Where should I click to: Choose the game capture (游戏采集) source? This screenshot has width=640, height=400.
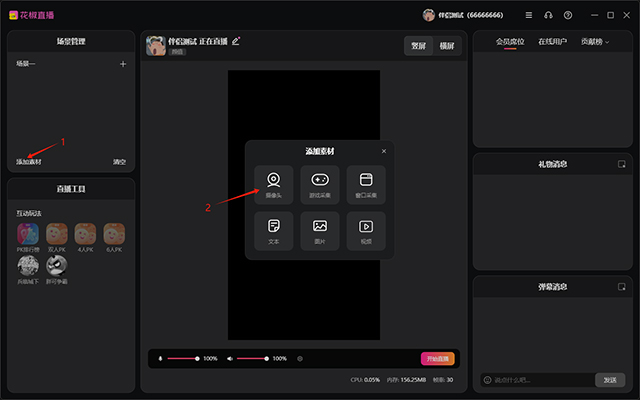coord(320,185)
